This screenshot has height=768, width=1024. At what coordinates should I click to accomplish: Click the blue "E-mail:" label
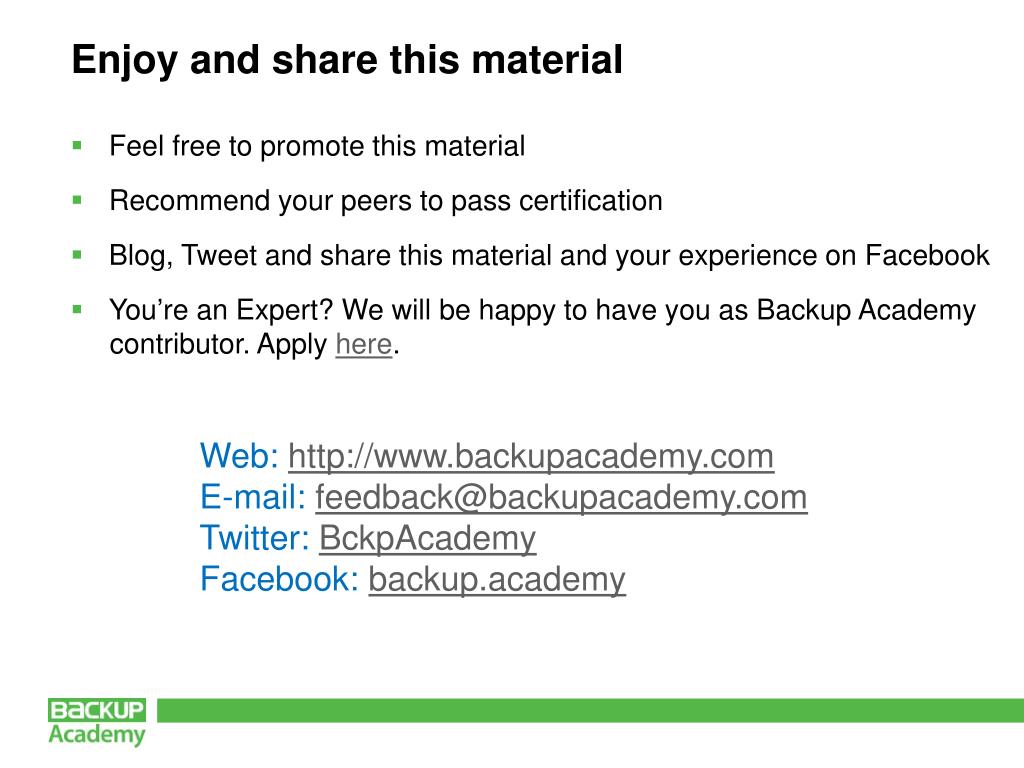(253, 497)
